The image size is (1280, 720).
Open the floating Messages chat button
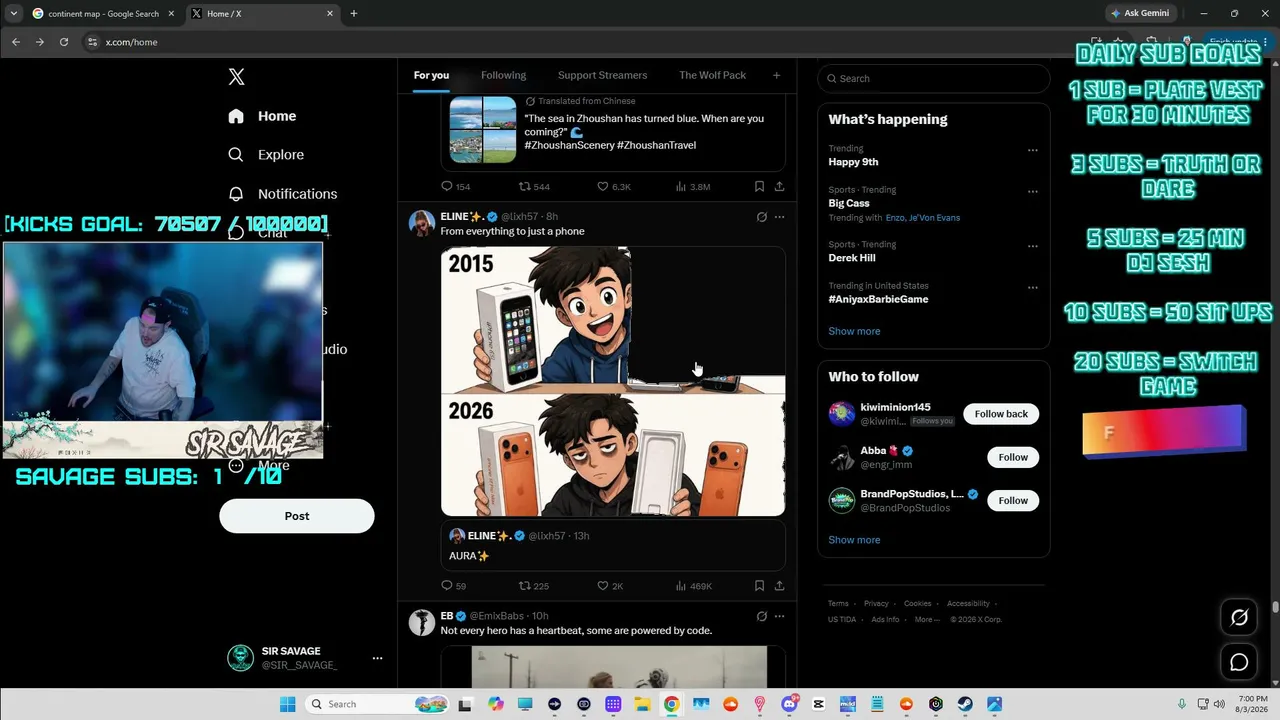[x=1239, y=662]
